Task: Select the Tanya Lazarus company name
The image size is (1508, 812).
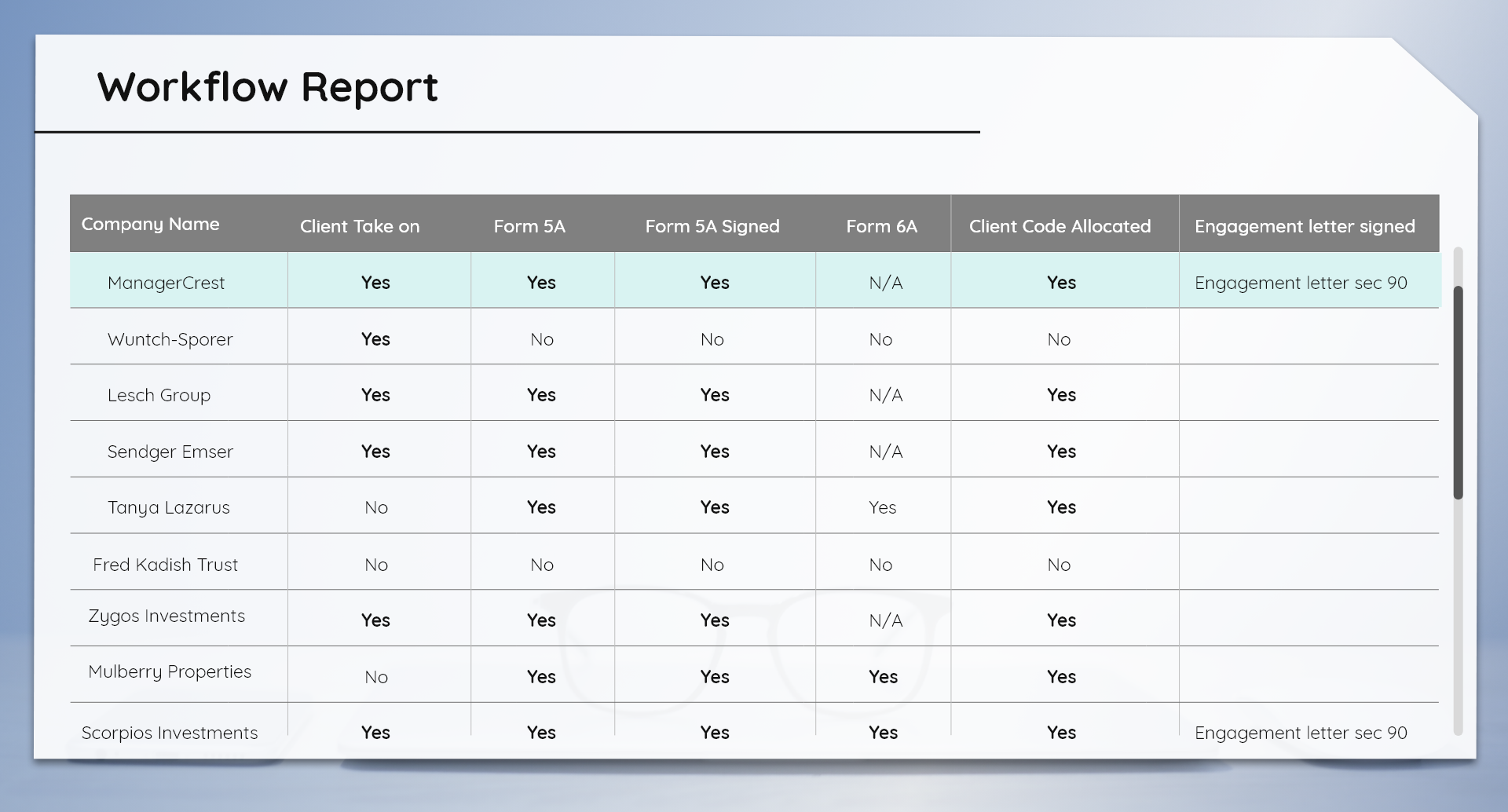Action: pos(168,507)
